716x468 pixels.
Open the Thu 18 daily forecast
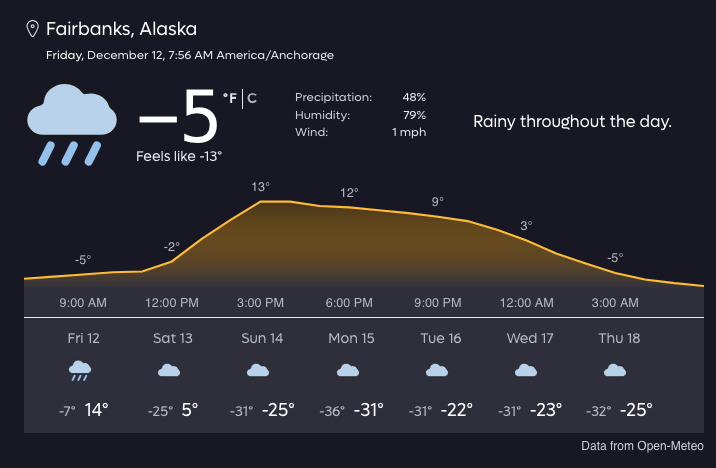click(x=619, y=338)
